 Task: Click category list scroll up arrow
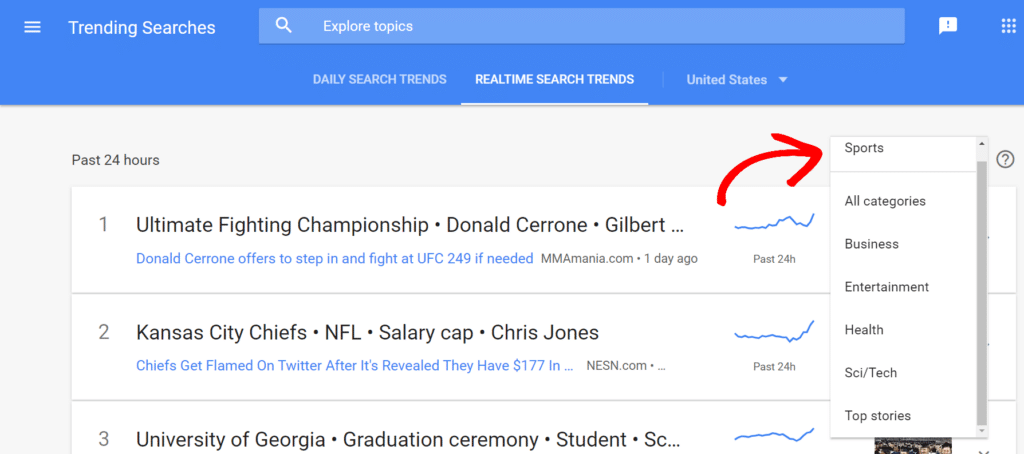982,142
